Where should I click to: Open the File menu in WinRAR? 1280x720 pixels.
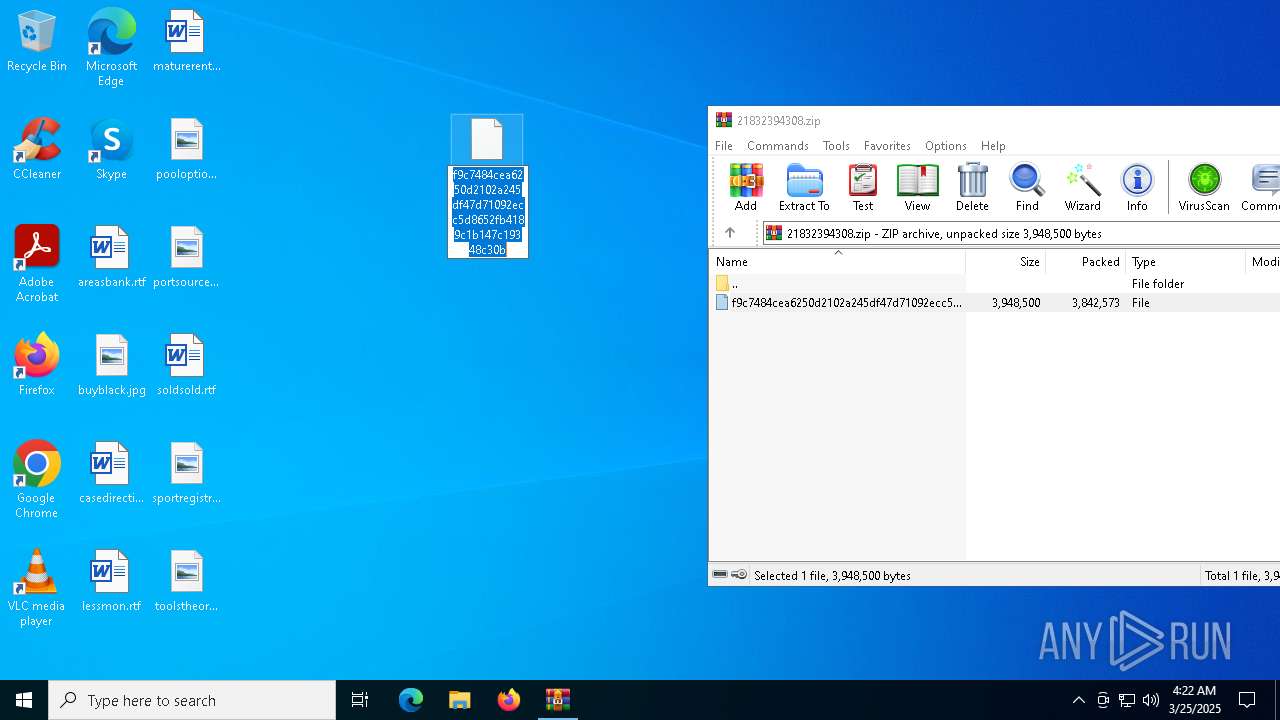click(x=724, y=146)
